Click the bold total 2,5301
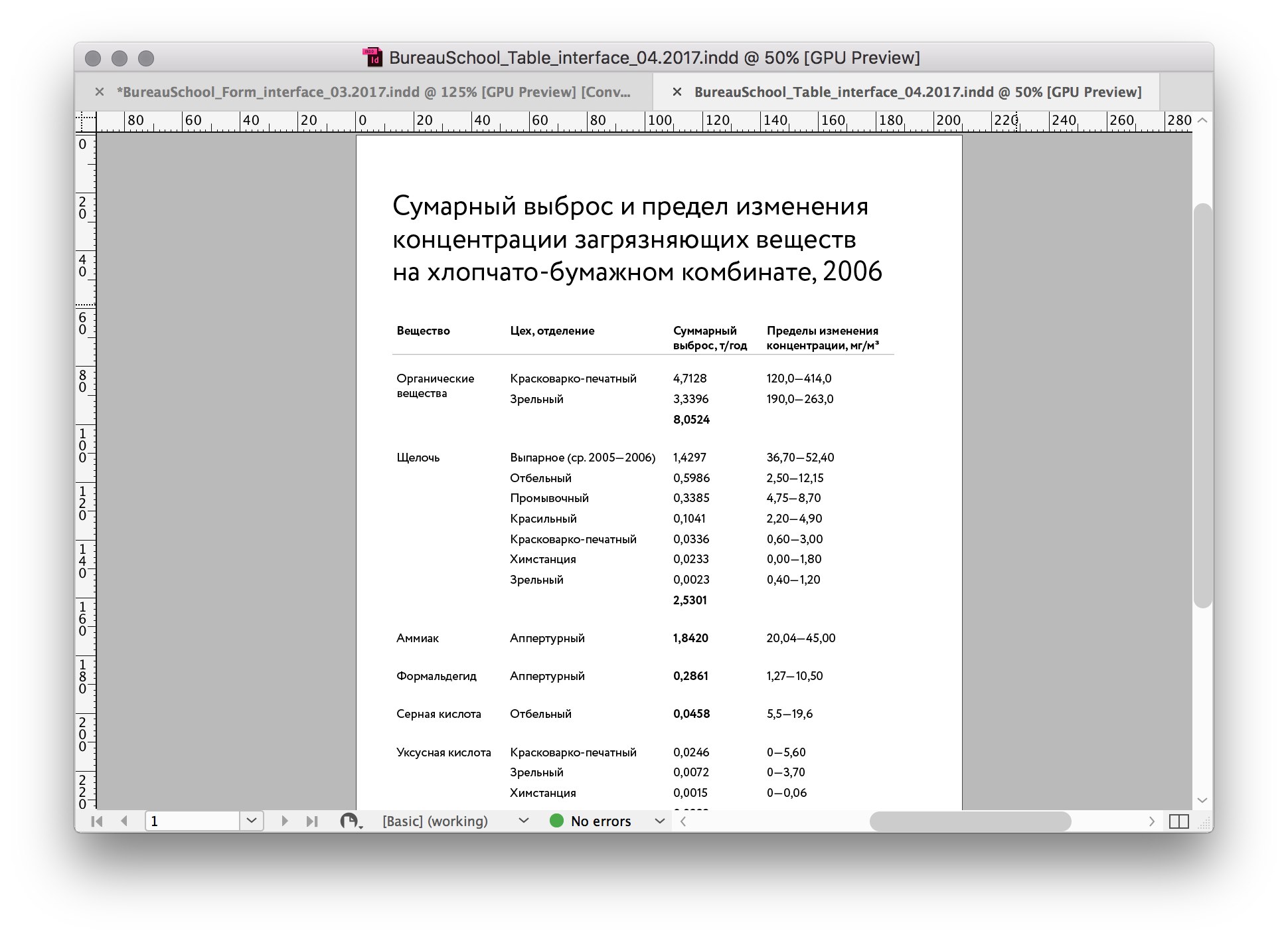Viewport: 1288px width, 939px height. pos(690,600)
